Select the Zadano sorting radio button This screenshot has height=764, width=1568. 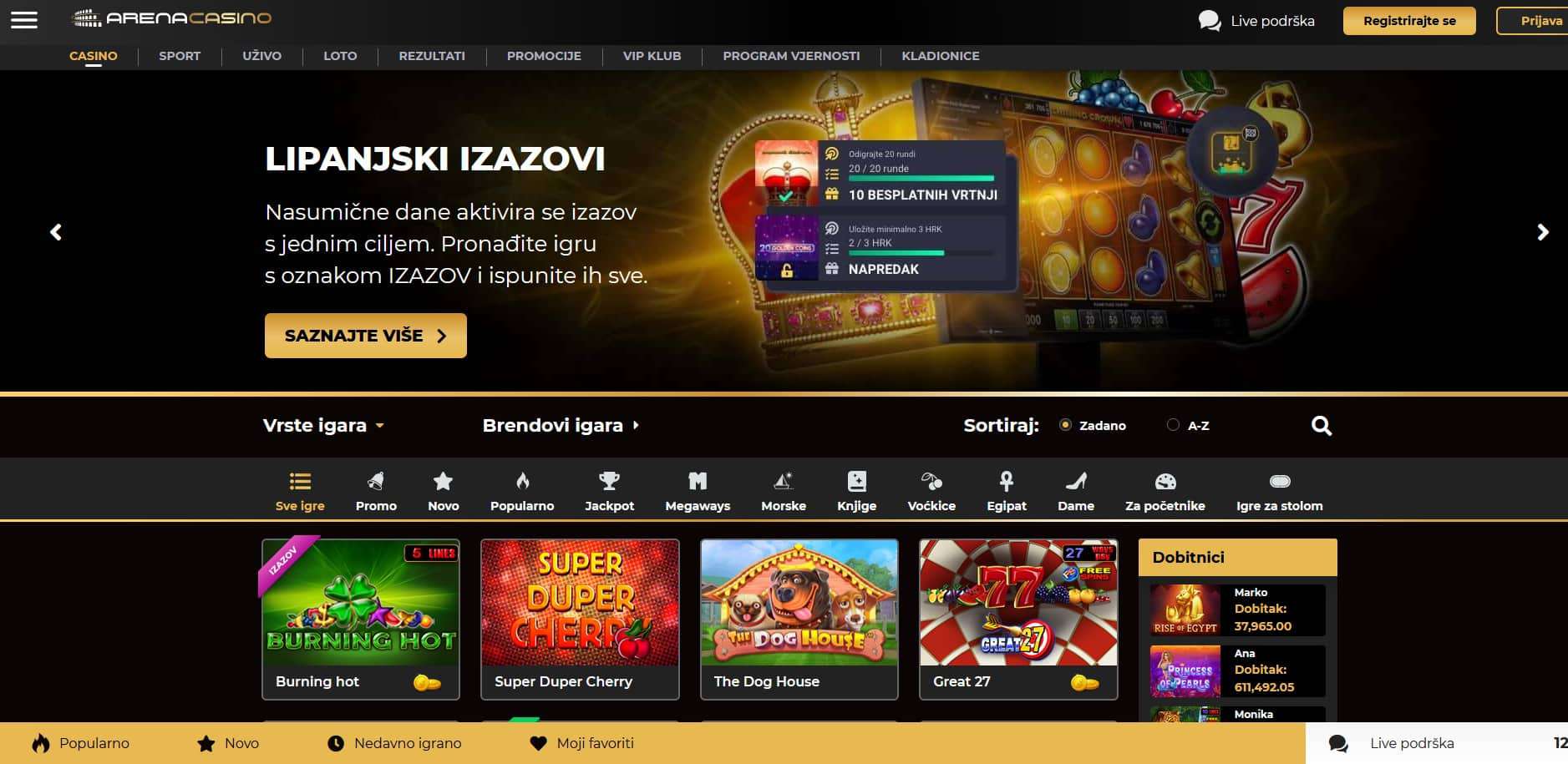point(1065,425)
